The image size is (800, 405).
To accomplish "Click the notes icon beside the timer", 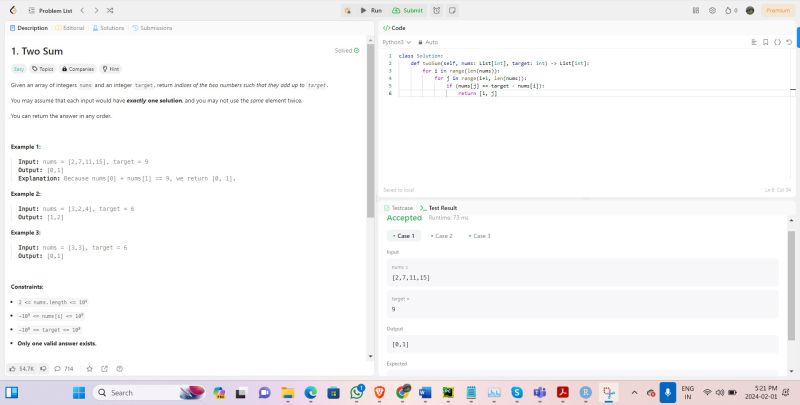I will click(454, 9).
